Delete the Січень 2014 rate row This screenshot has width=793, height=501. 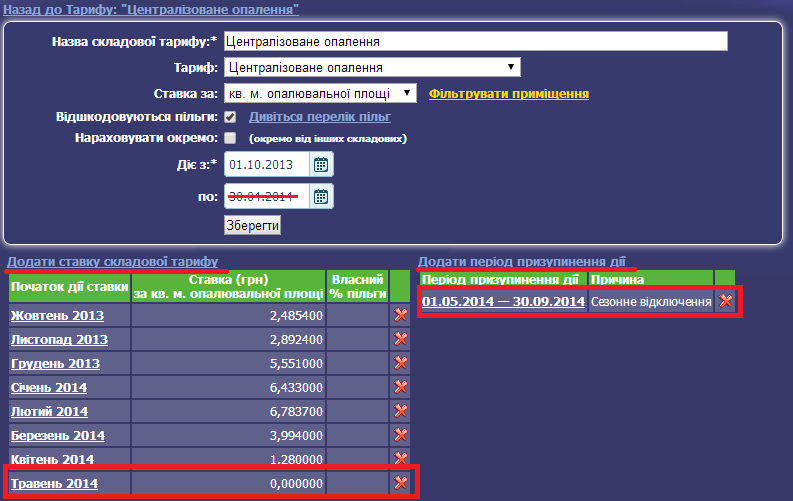click(401, 387)
